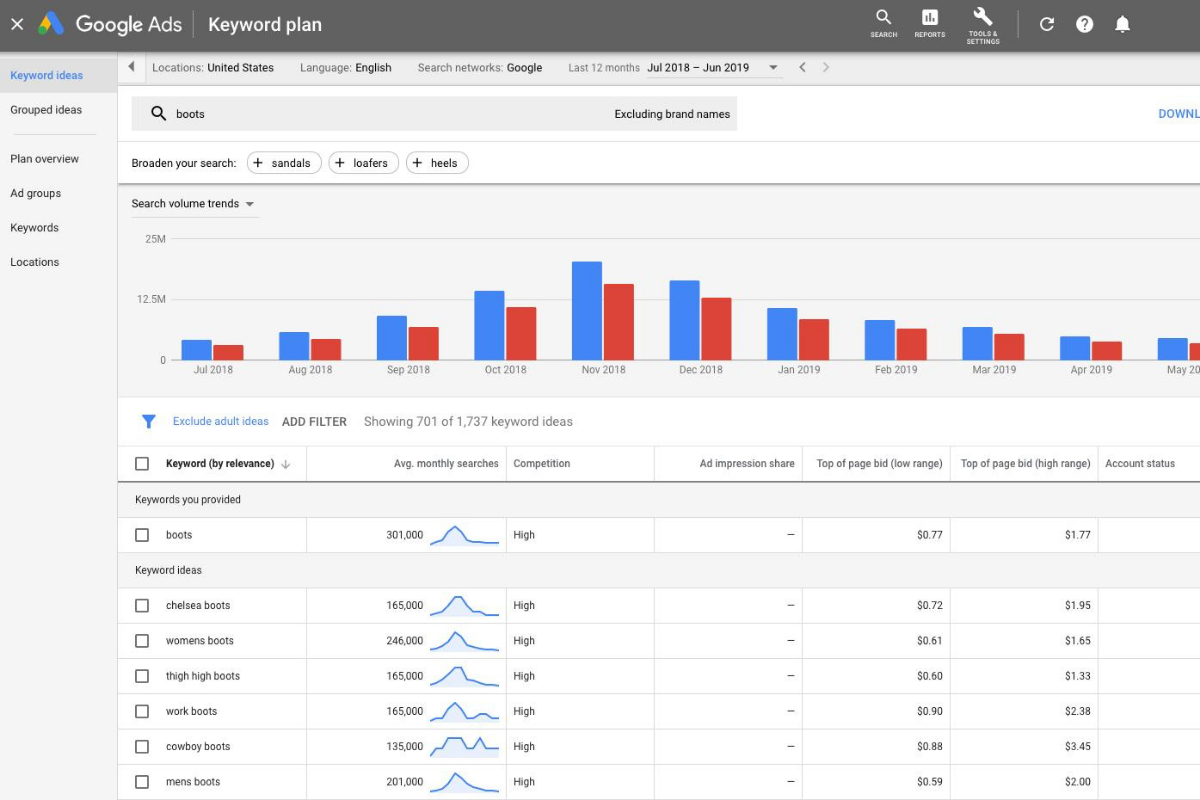The image size is (1200, 800).
Task: Click blue Nov 2018 chart bar
Action: [587, 311]
